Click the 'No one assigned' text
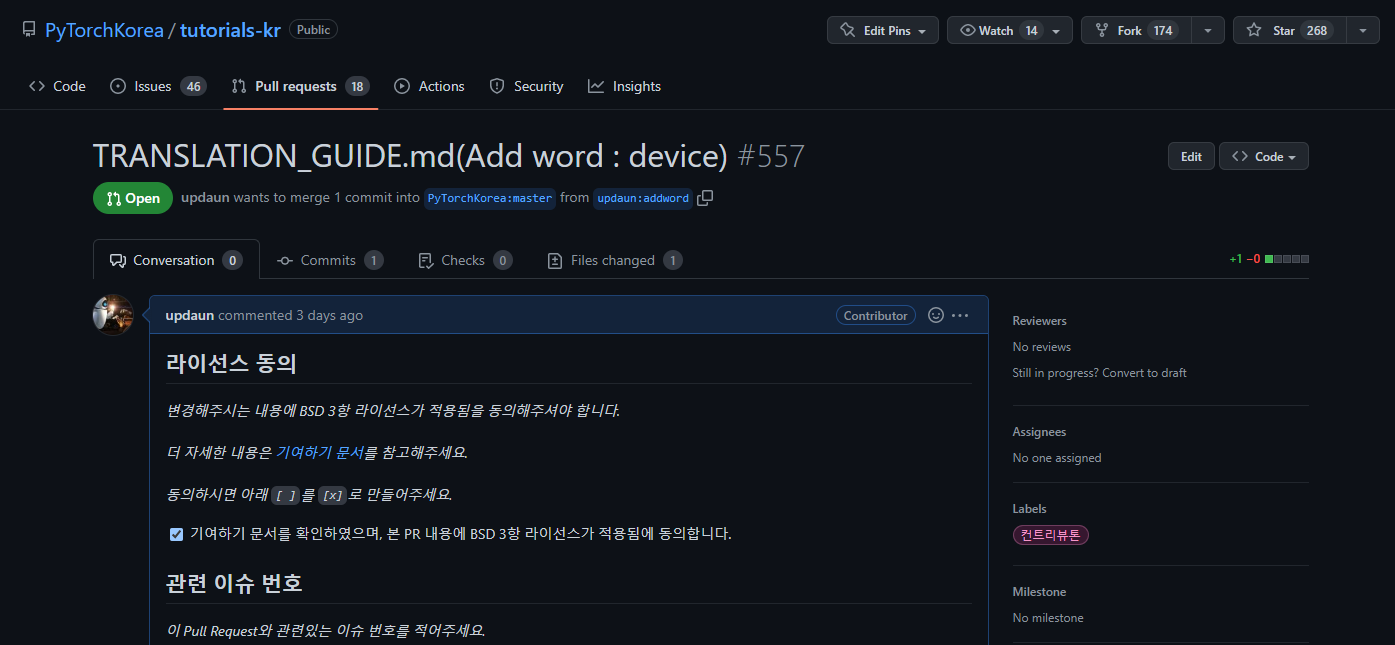Viewport: 1395px width, 645px height. pos(1057,458)
